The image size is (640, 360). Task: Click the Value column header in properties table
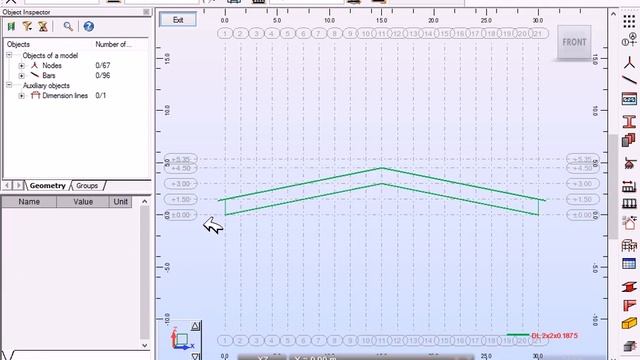pos(83,202)
